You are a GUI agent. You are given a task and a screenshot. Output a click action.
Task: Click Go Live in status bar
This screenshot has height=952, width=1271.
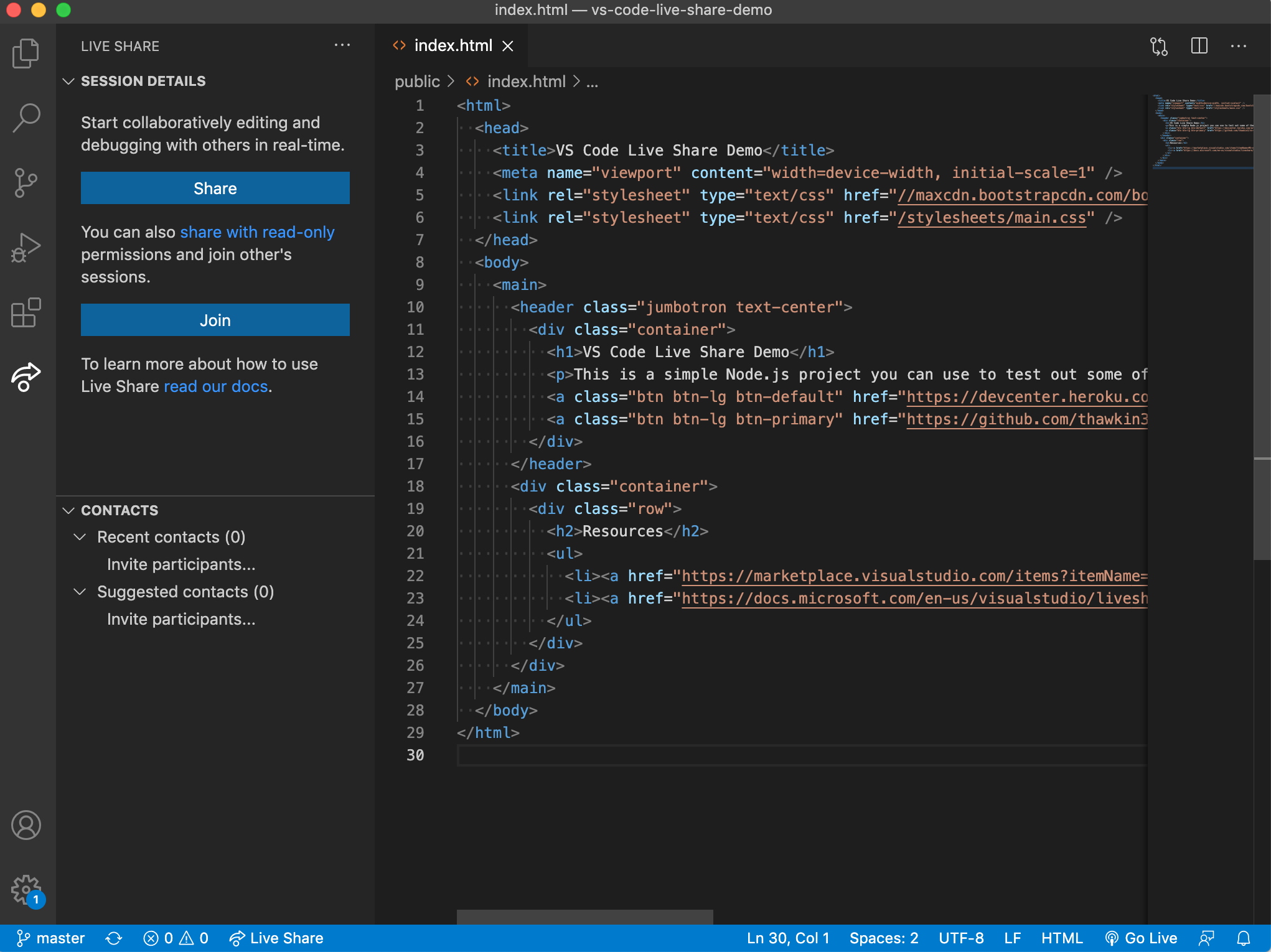click(x=1142, y=938)
